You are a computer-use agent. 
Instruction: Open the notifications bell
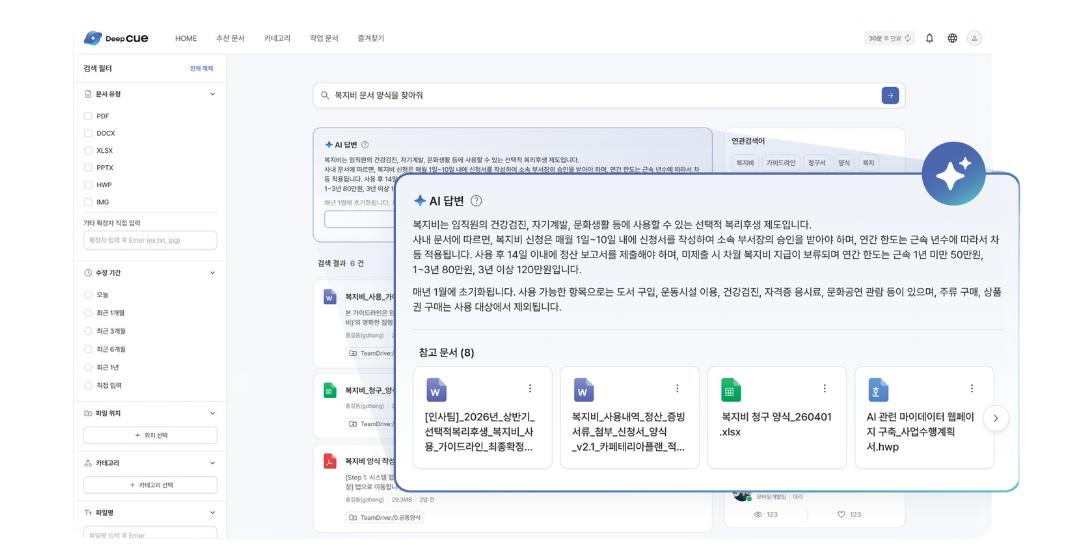click(929, 38)
